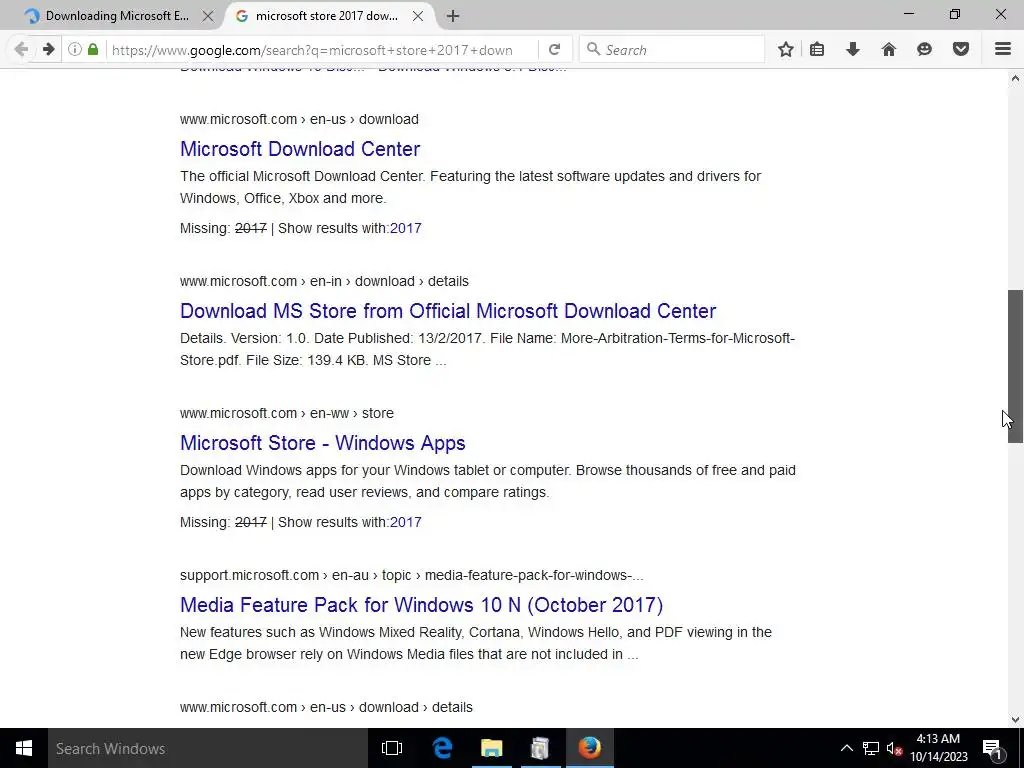
Task: Click the muted volume tray icon
Action: 894,748
